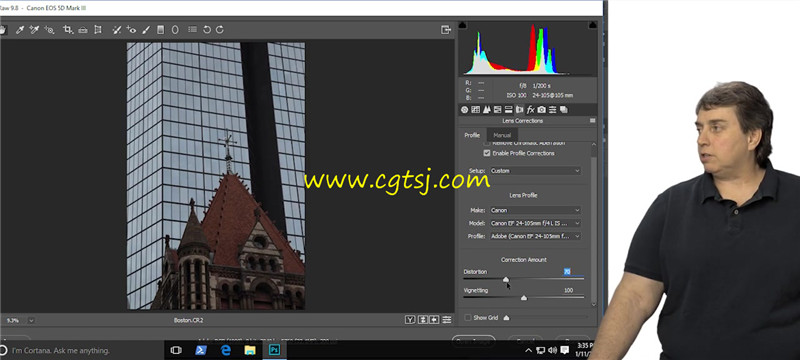This screenshot has height=360, width=800.
Task: Cycle before/after views with Y icon
Action: (410, 320)
